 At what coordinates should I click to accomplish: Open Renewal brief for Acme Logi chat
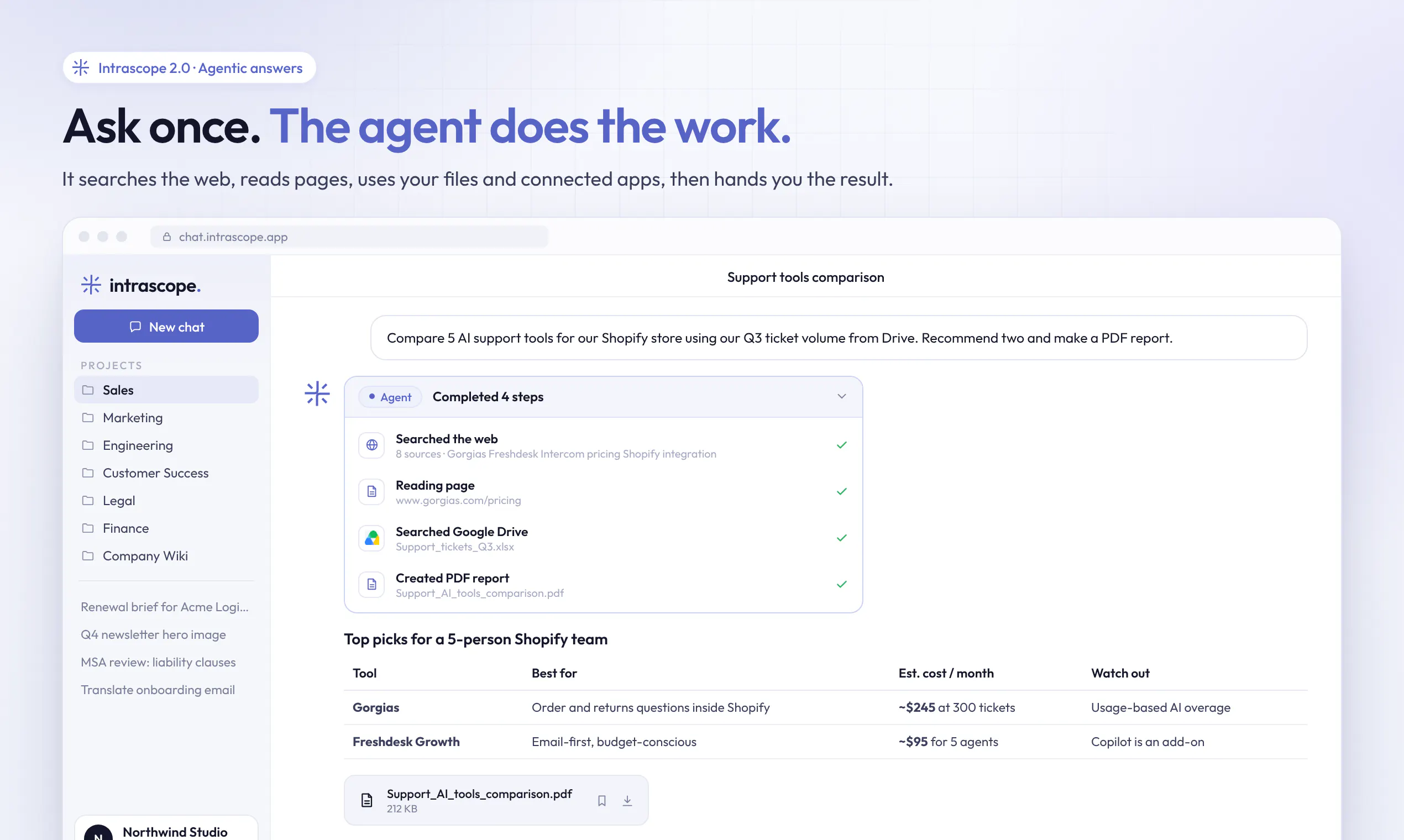click(164, 607)
